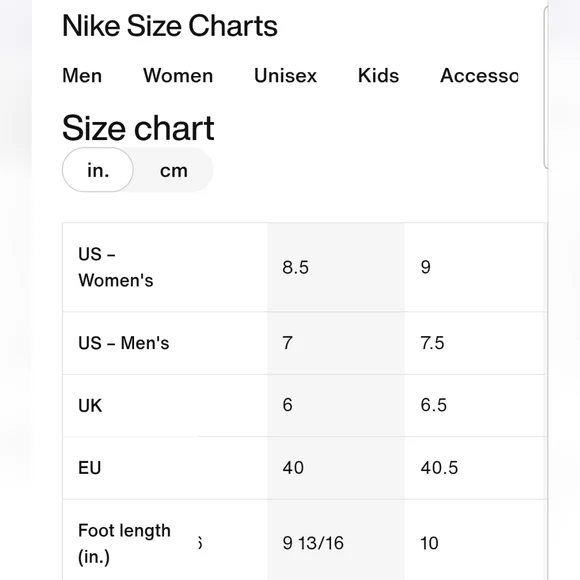Image resolution: width=580 pixels, height=580 pixels.
Task: Select the Kids tab
Action: click(378, 76)
